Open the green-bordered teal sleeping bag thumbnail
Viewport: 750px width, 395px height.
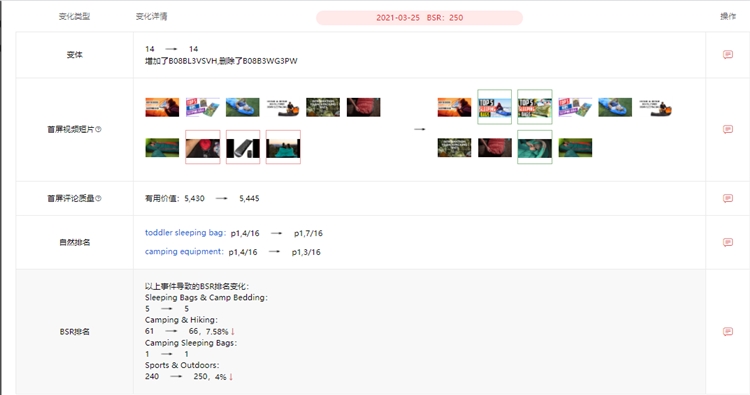[x=535, y=147]
